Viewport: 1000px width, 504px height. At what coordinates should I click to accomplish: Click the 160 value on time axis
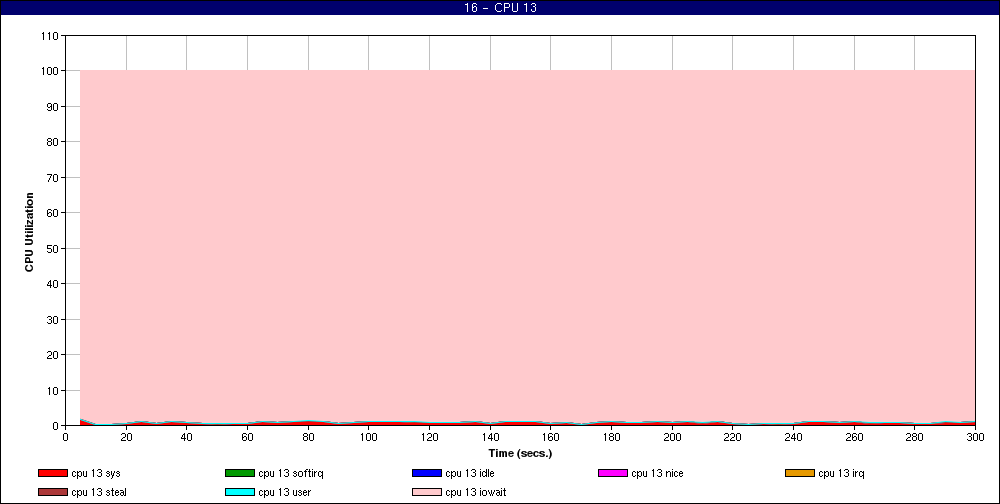coord(550,438)
